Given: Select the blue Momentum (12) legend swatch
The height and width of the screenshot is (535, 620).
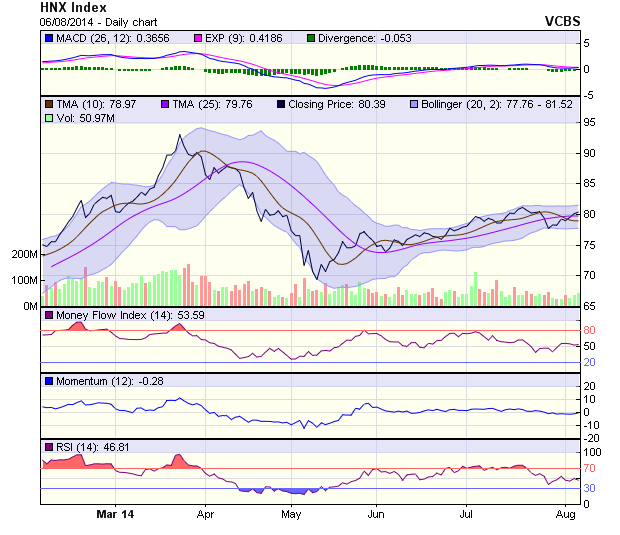Looking at the screenshot, I should (x=48, y=381).
